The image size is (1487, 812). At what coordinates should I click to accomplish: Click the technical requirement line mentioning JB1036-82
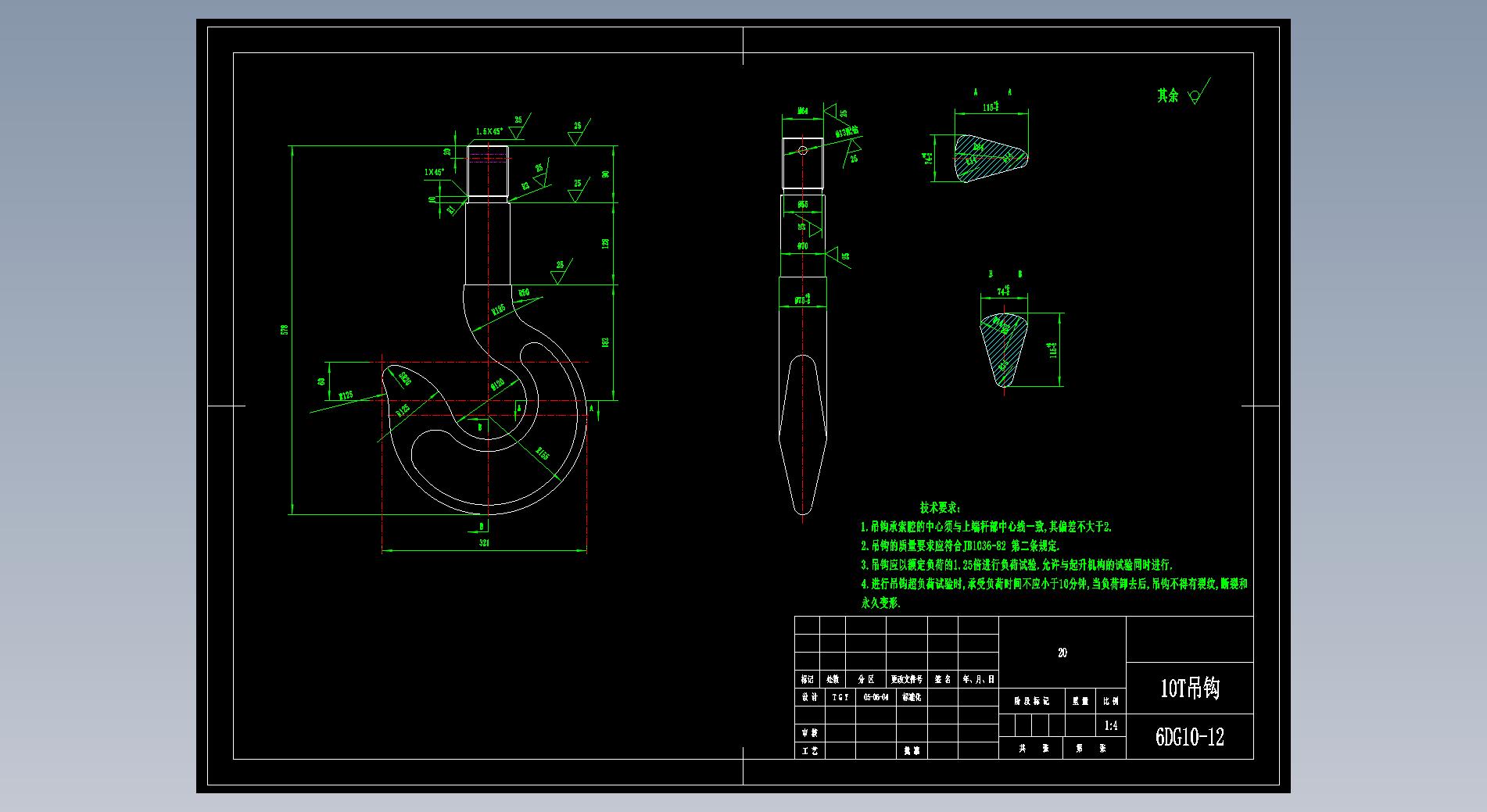click(960, 546)
